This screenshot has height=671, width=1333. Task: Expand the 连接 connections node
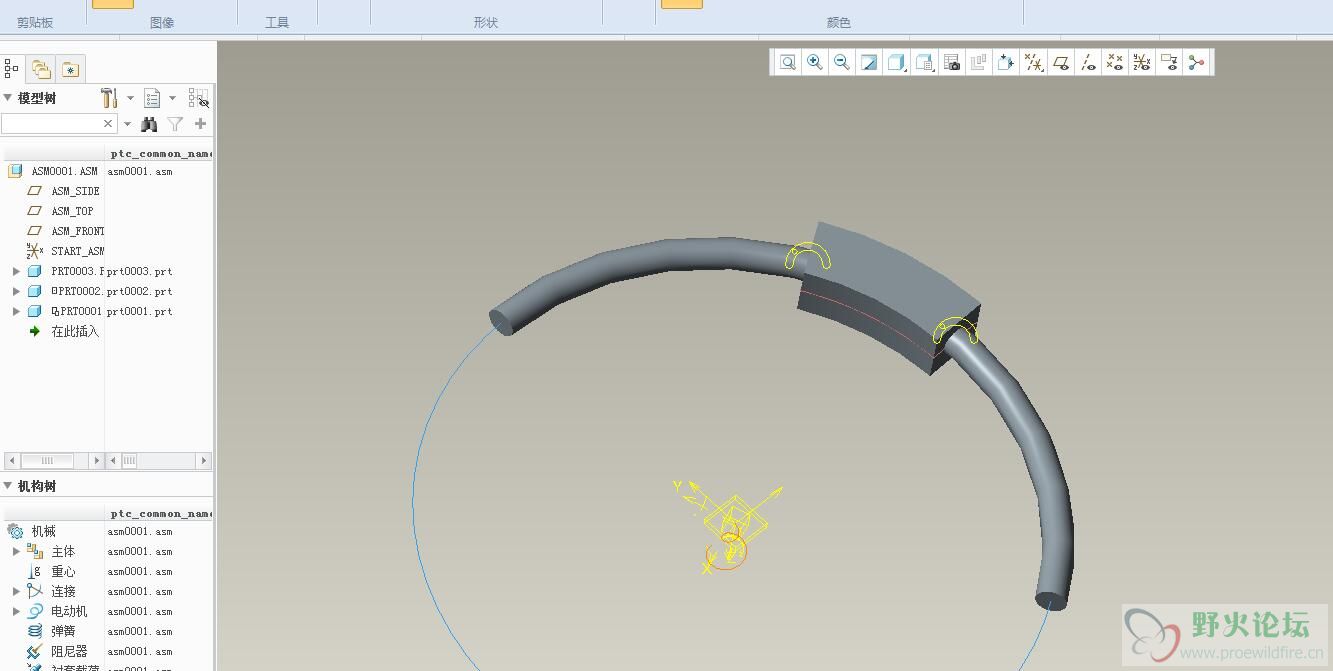pos(16,591)
